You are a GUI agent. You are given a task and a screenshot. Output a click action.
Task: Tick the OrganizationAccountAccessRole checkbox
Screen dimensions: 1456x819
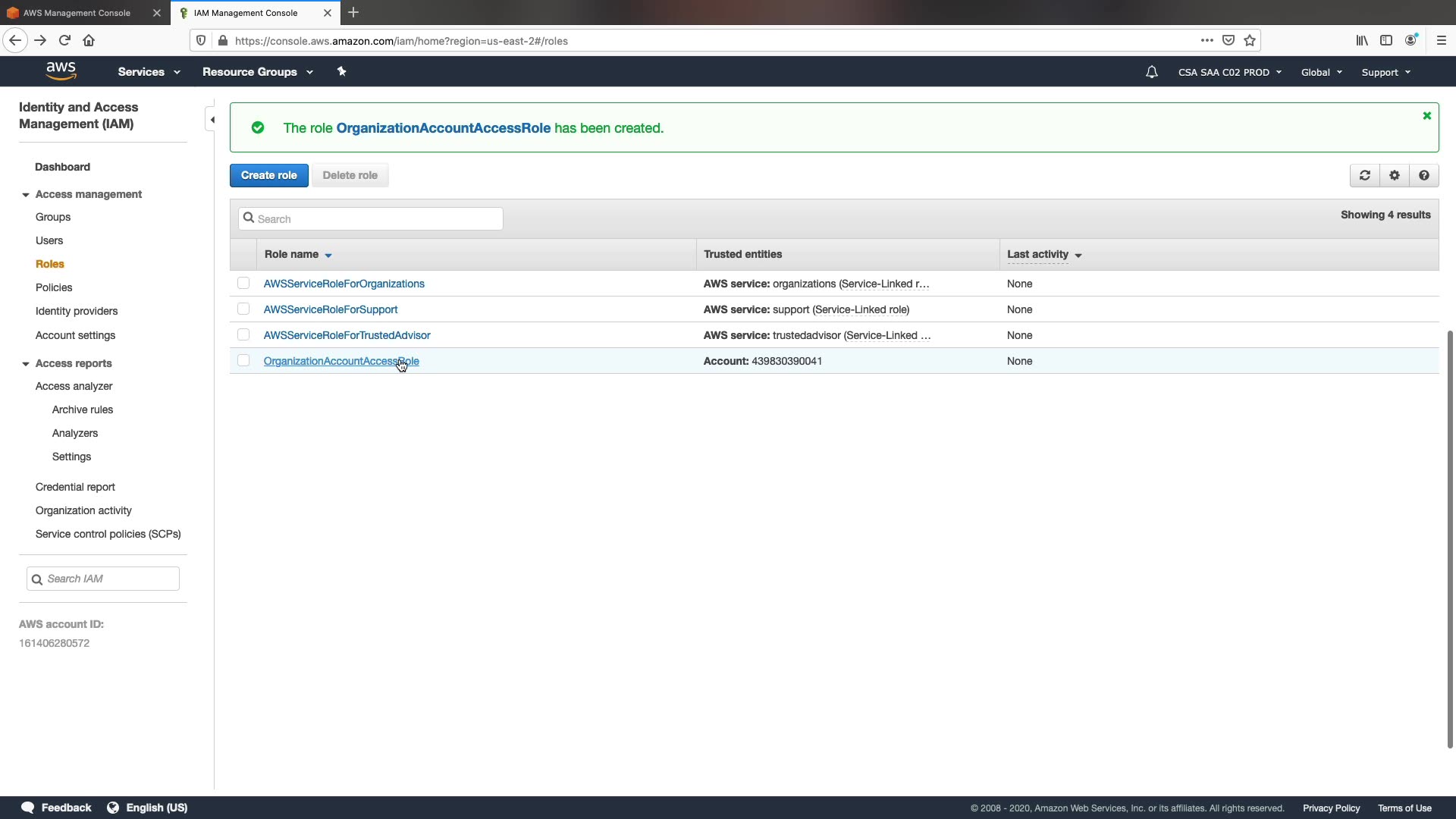[x=243, y=361]
